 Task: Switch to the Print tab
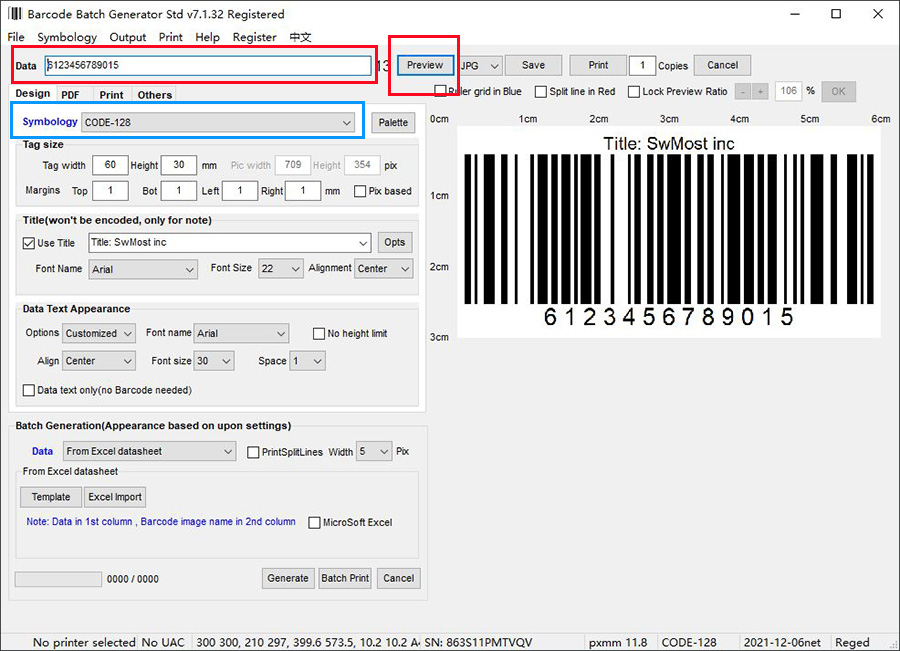tap(111, 95)
